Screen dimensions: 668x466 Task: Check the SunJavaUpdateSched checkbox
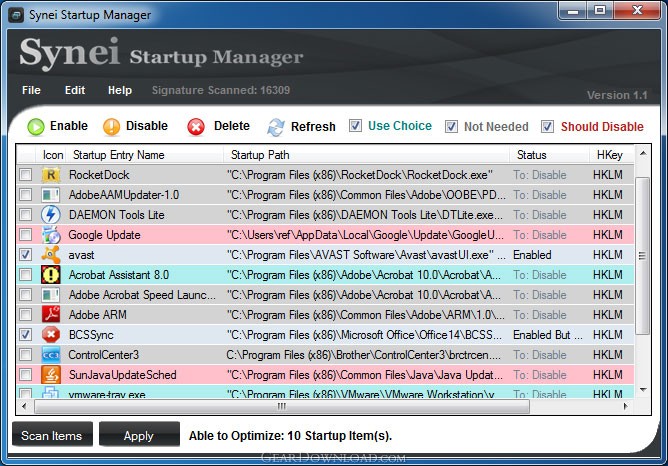26,375
